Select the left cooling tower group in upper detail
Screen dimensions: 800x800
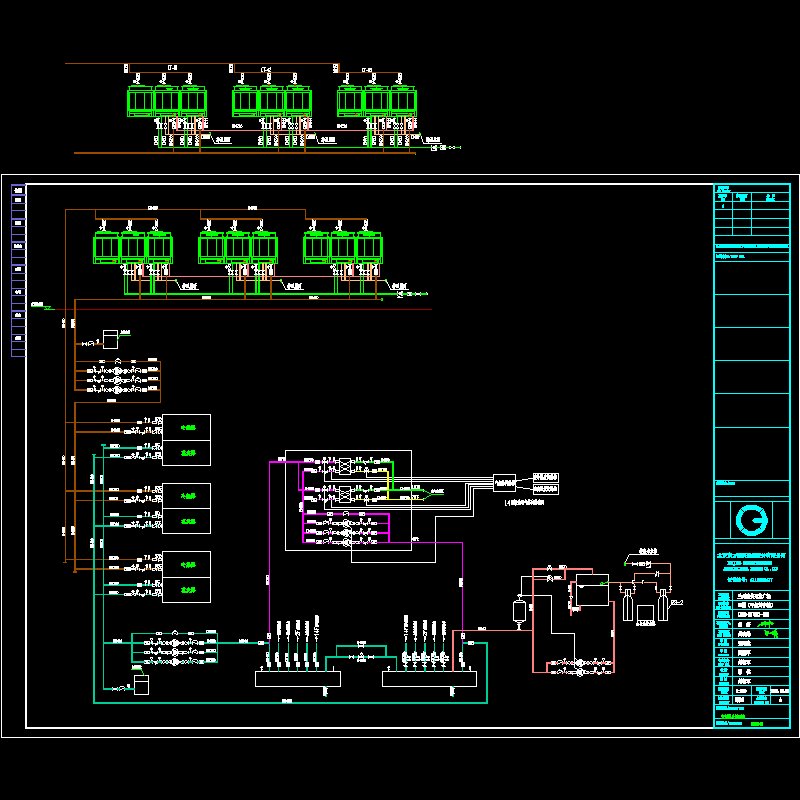click(167, 101)
